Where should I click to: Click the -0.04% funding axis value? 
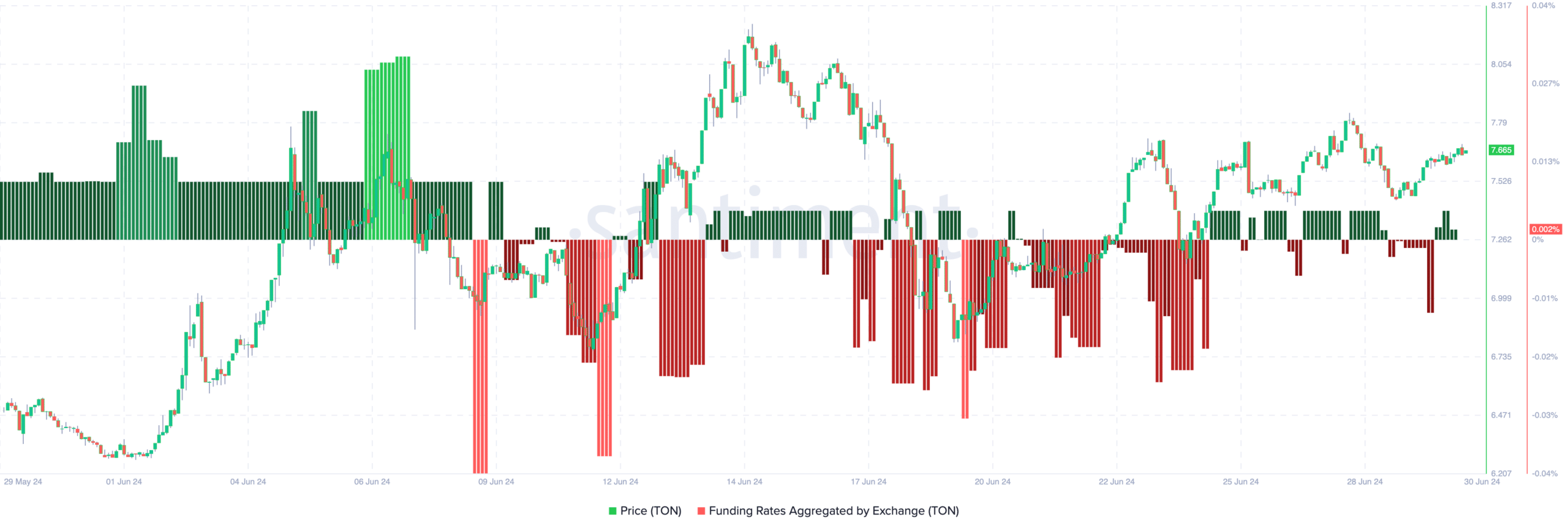(x=1545, y=473)
